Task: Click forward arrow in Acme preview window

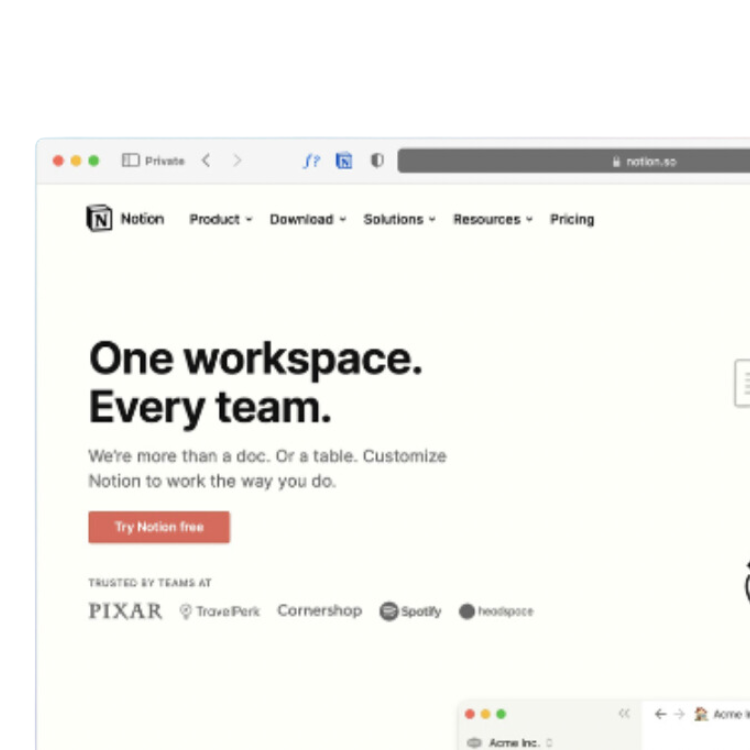Action: (679, 714)
